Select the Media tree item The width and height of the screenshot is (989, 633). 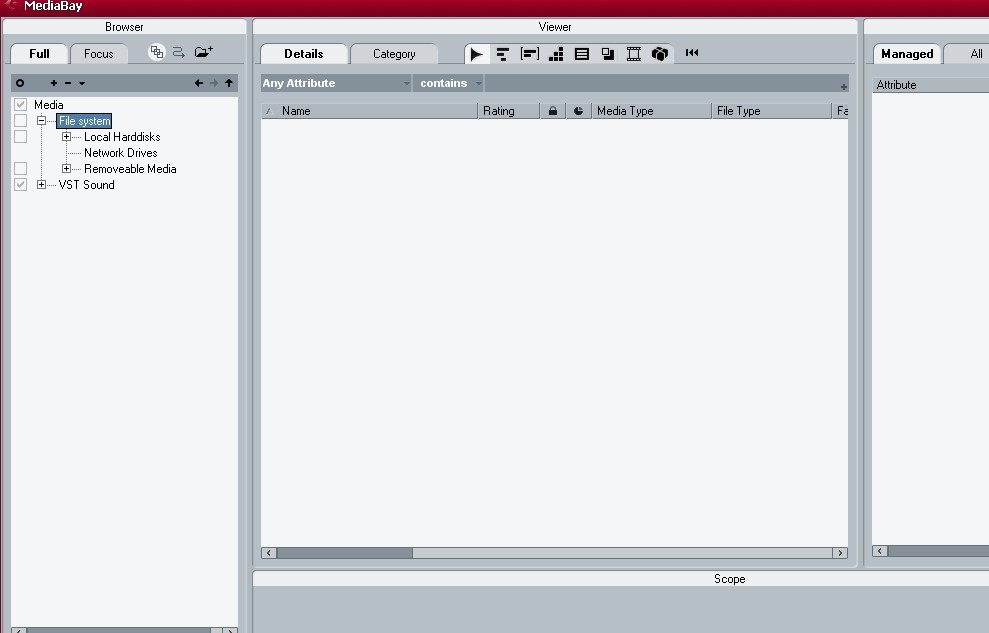pyautogui.click(x=49, y=105)
